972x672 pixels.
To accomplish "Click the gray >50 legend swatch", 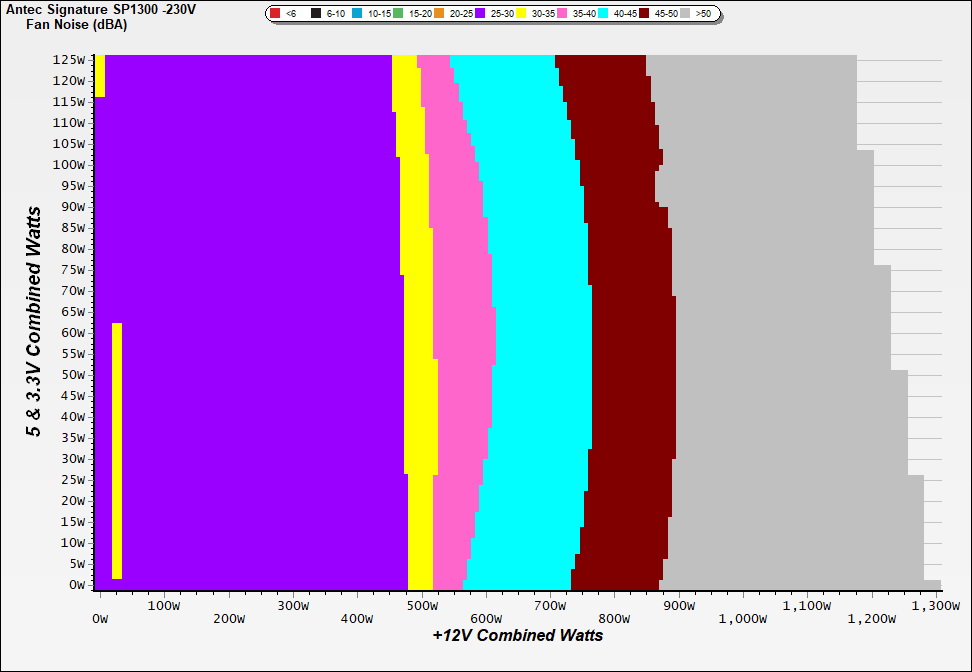I will click(686, 14).
